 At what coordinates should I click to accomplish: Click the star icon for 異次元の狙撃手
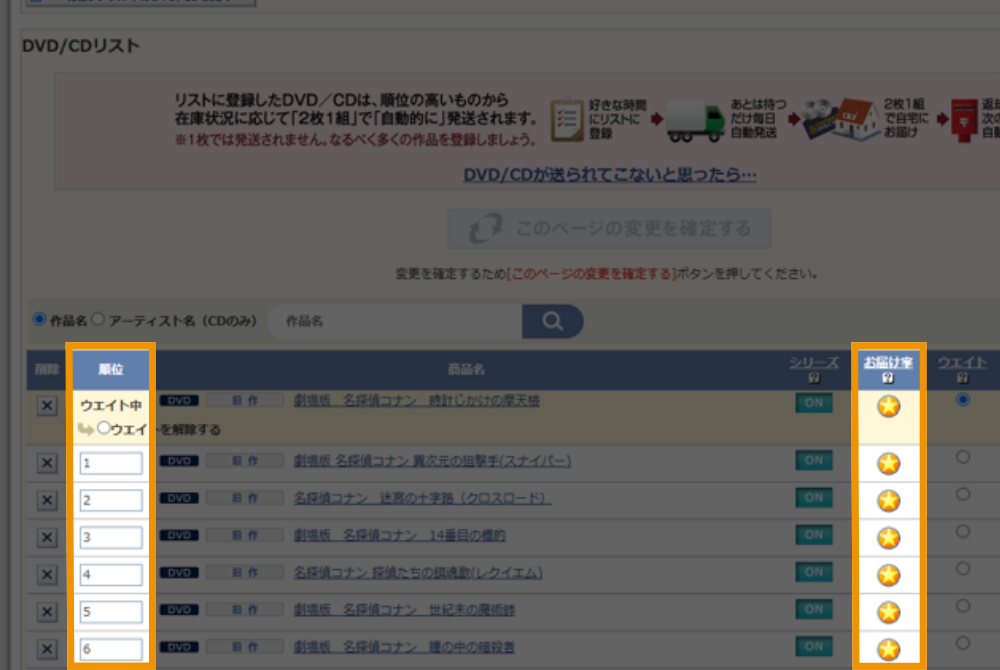(888, 463)
